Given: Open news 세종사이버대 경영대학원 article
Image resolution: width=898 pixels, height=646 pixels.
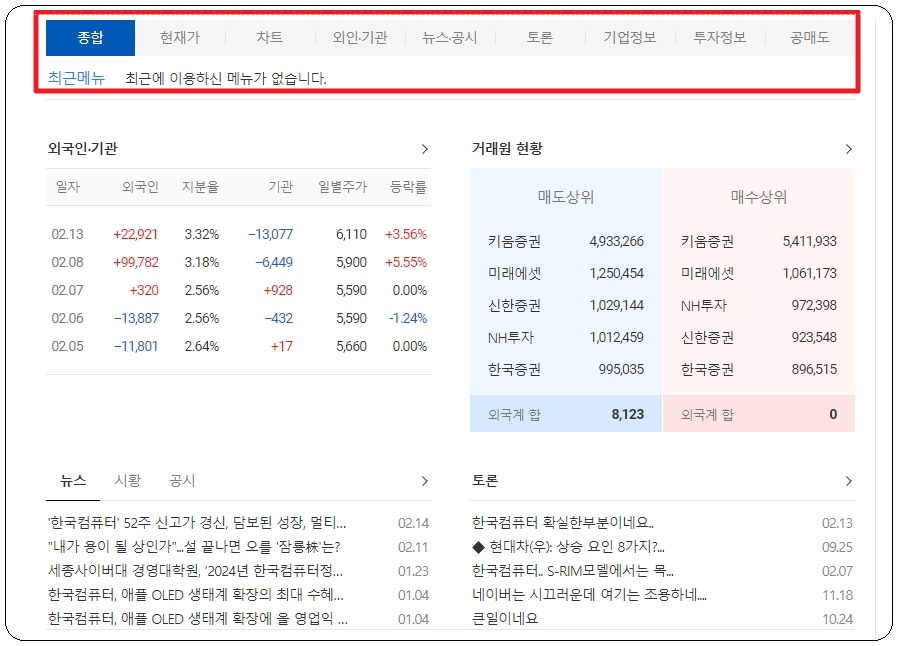Looking at the screenshot, I should click(x=195, y=571).
